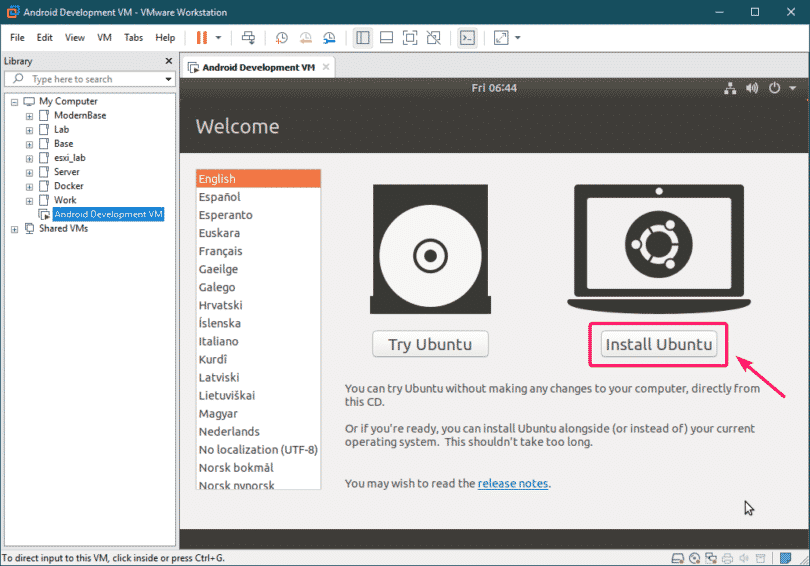Click the hard disk status bar icon
Screen dimensions: 810x566
pos(677,558)
